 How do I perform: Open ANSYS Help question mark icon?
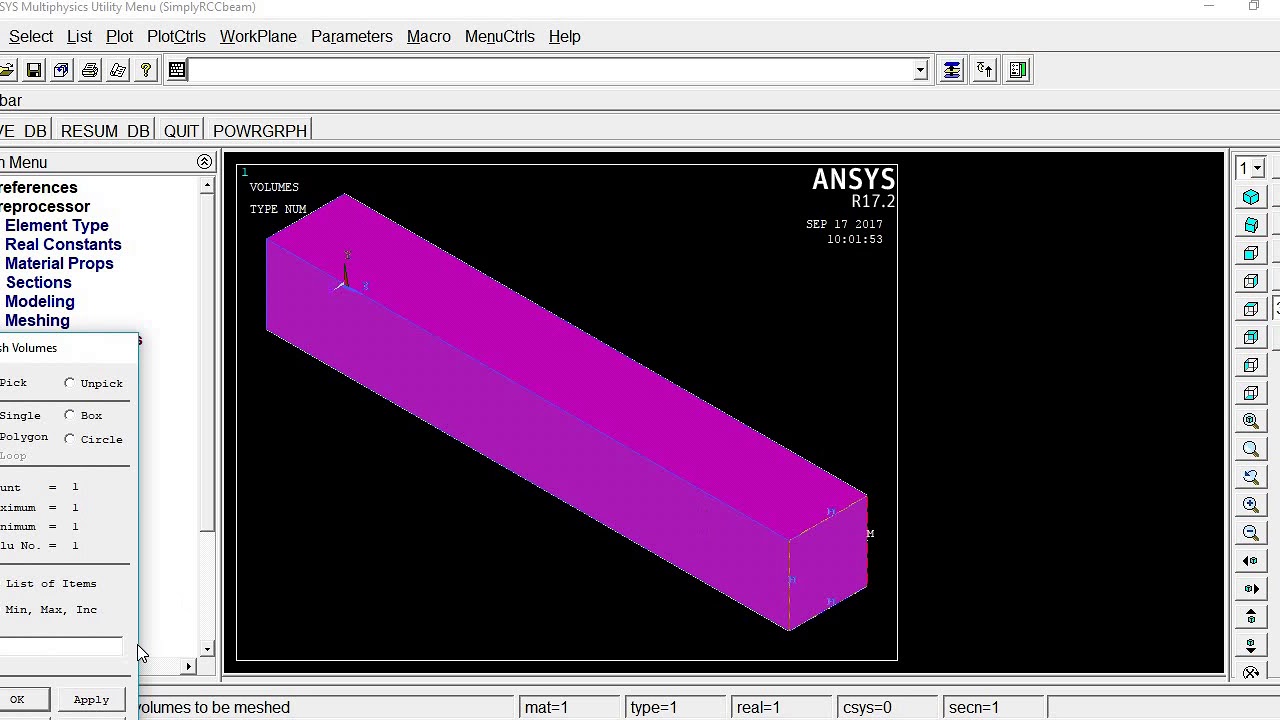tap(146, 70)
